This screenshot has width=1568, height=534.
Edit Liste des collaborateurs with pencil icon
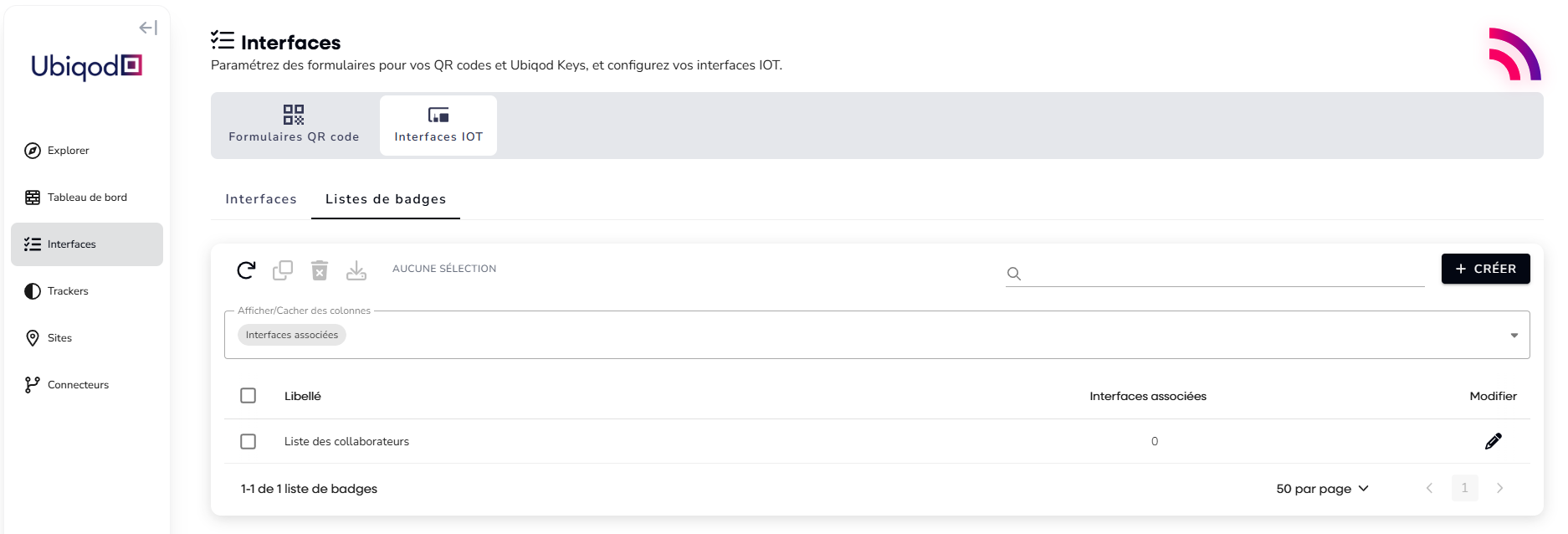[1493, 441]
